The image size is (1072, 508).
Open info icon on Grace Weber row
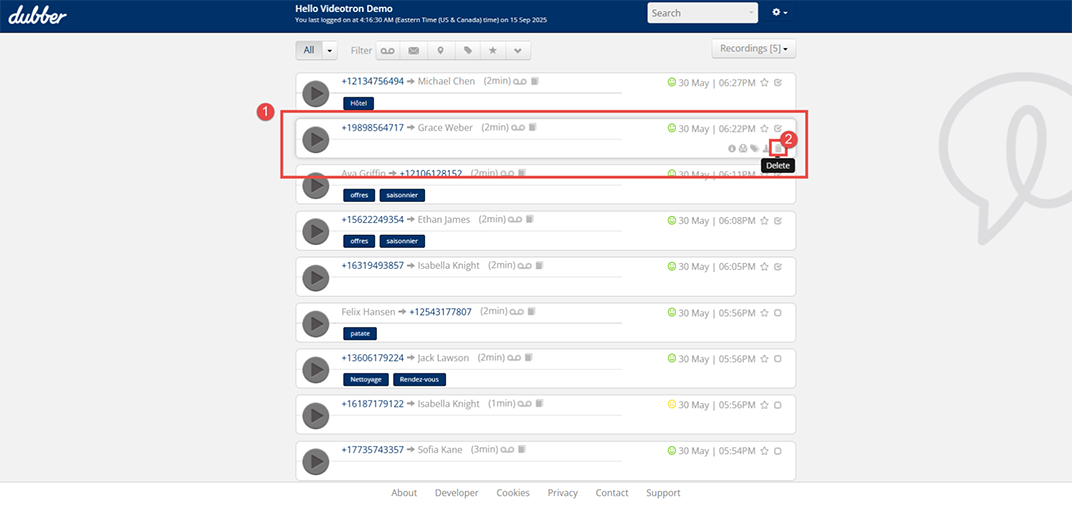732,148
